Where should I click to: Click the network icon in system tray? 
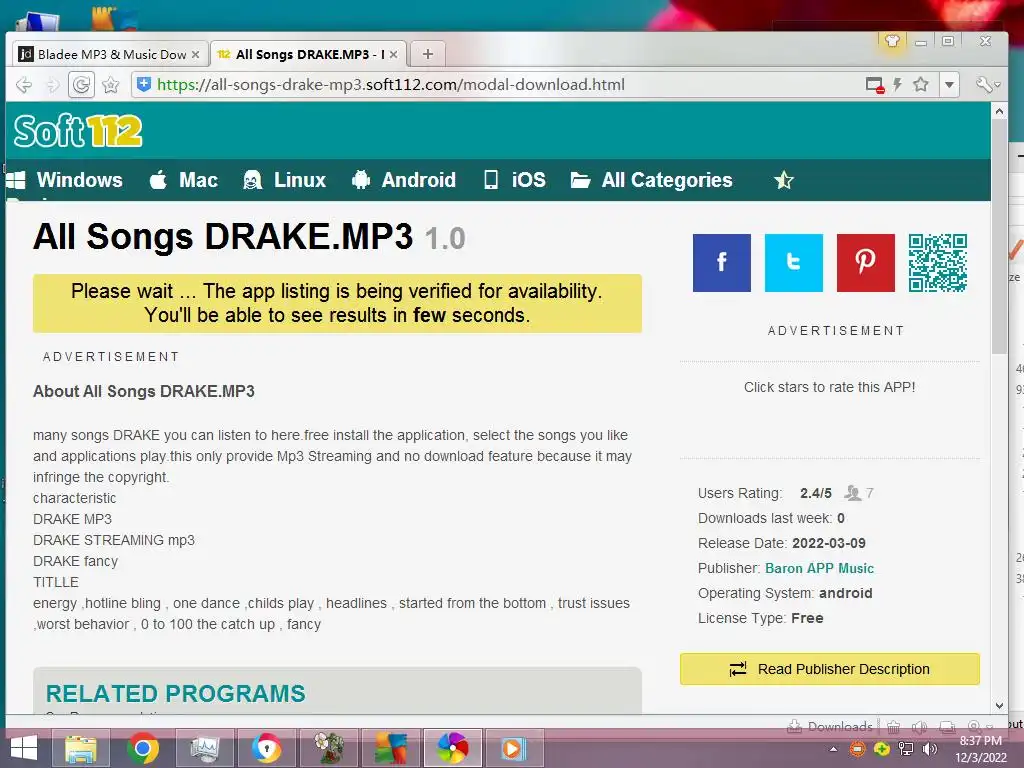coord(906,749)
